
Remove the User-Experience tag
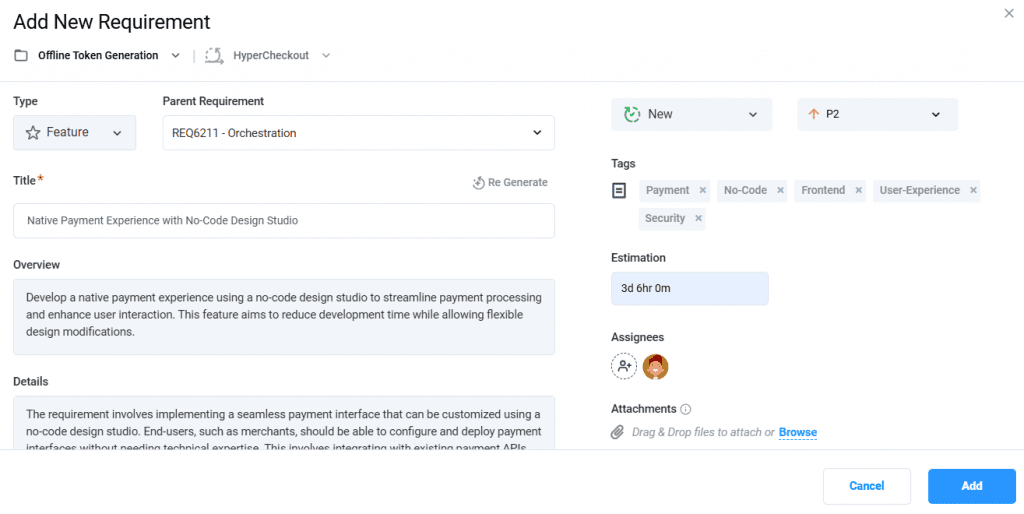(x=973, y=190)
